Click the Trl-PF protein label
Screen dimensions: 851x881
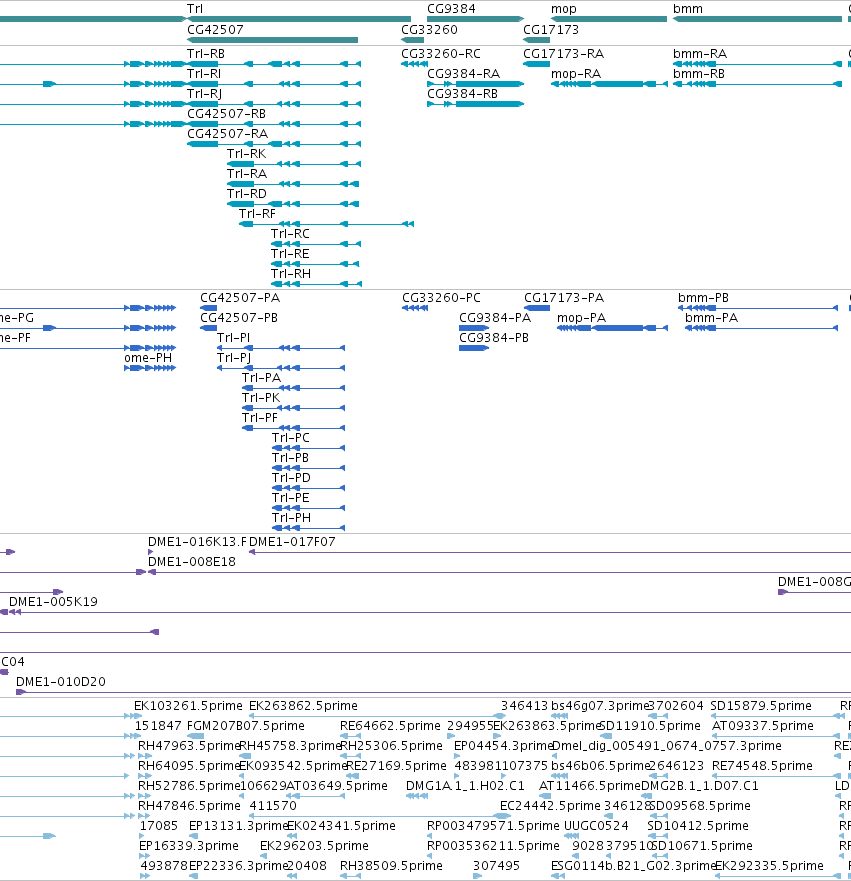(x=260, y=418)
